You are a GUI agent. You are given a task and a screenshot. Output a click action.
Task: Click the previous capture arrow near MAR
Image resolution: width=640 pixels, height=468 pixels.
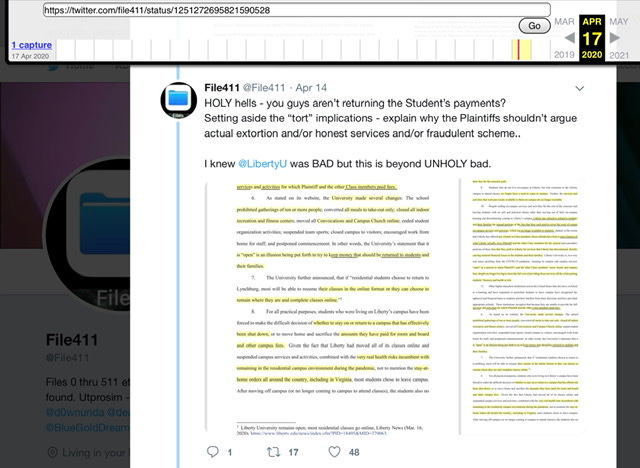coord(570,38)
